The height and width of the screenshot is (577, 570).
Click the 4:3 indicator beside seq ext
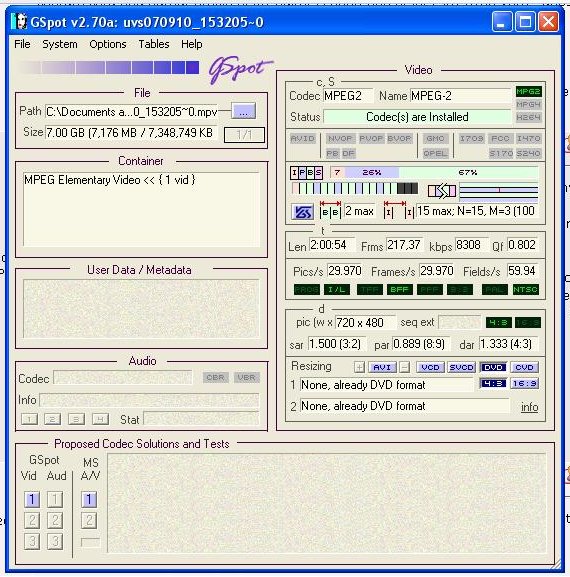(499, 323)
